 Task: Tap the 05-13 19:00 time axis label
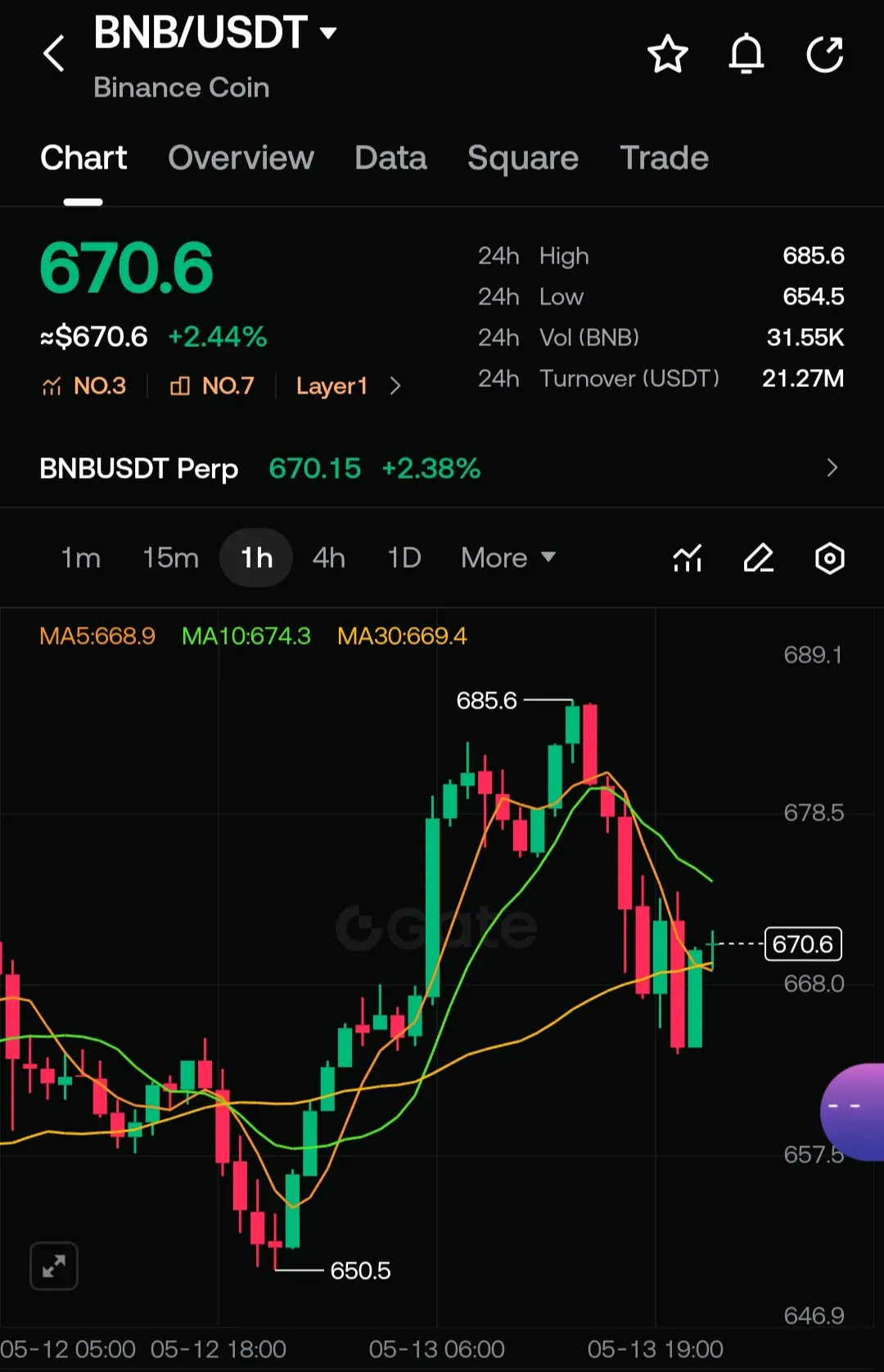[x=655, y=1349]
